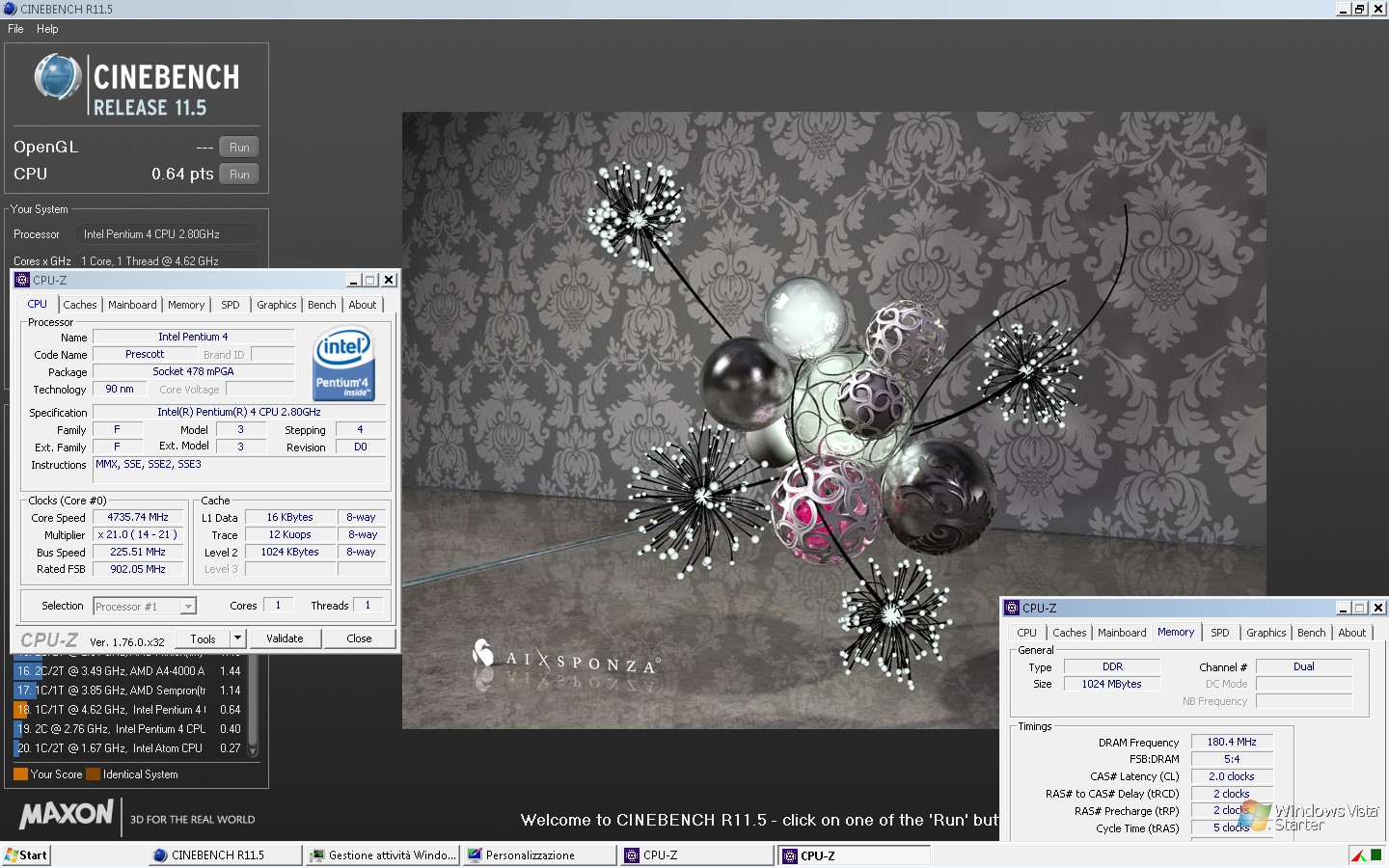This screenshot has width=1389, height=868.
Task: Click the Channel # field Dual
Action: (x=1304, y=667)
